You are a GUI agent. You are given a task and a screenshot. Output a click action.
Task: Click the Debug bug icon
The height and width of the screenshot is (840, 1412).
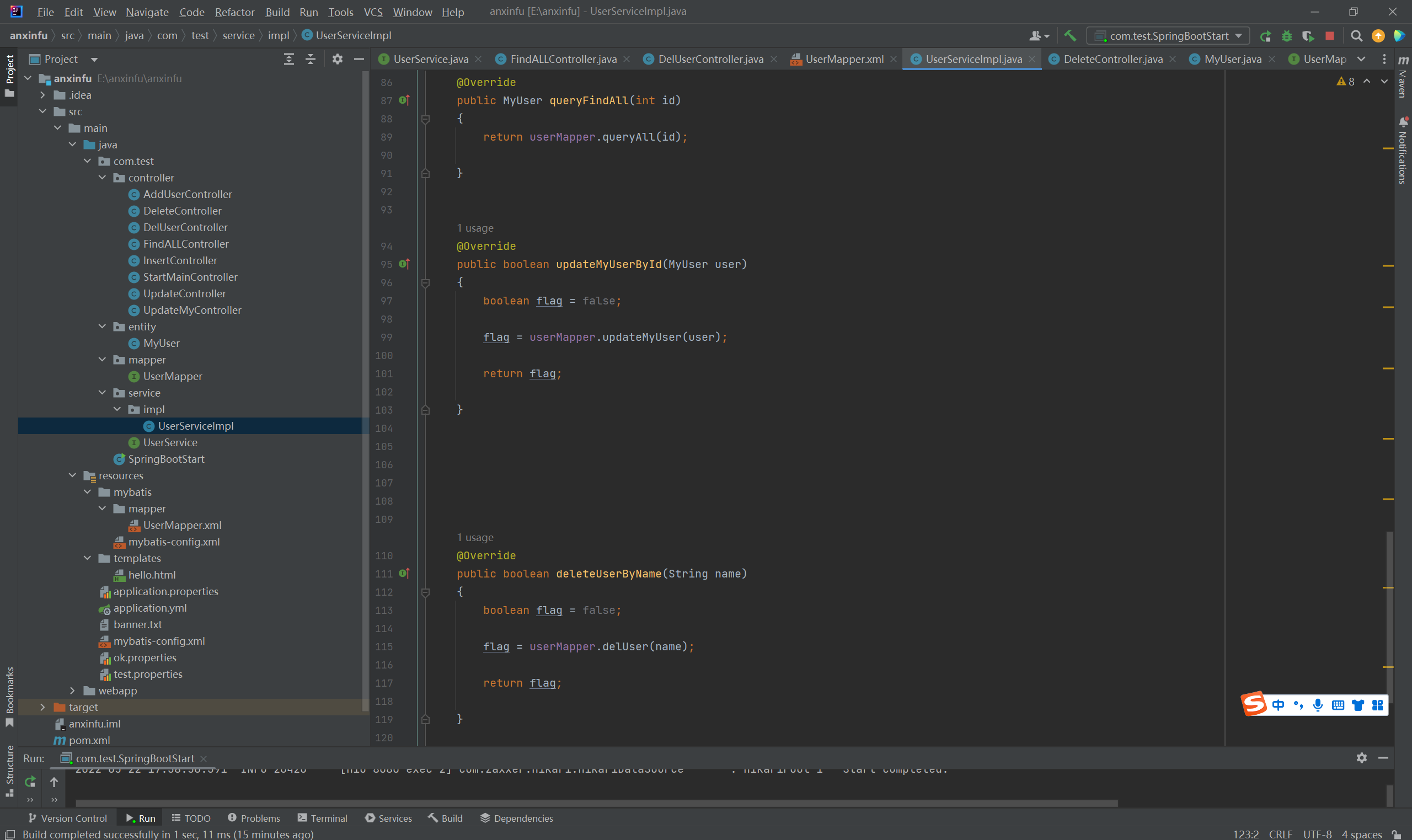tap(1286, 36)
